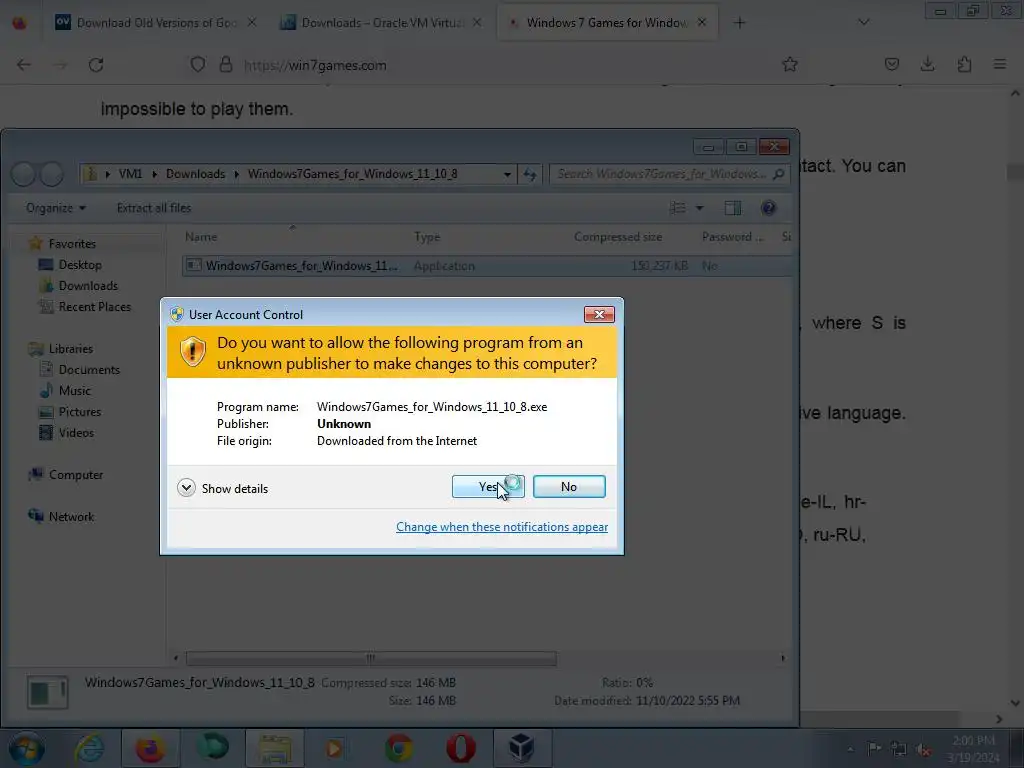
Task: Expand Show details chevron in UAC dialog
Action: pos(186,488)
